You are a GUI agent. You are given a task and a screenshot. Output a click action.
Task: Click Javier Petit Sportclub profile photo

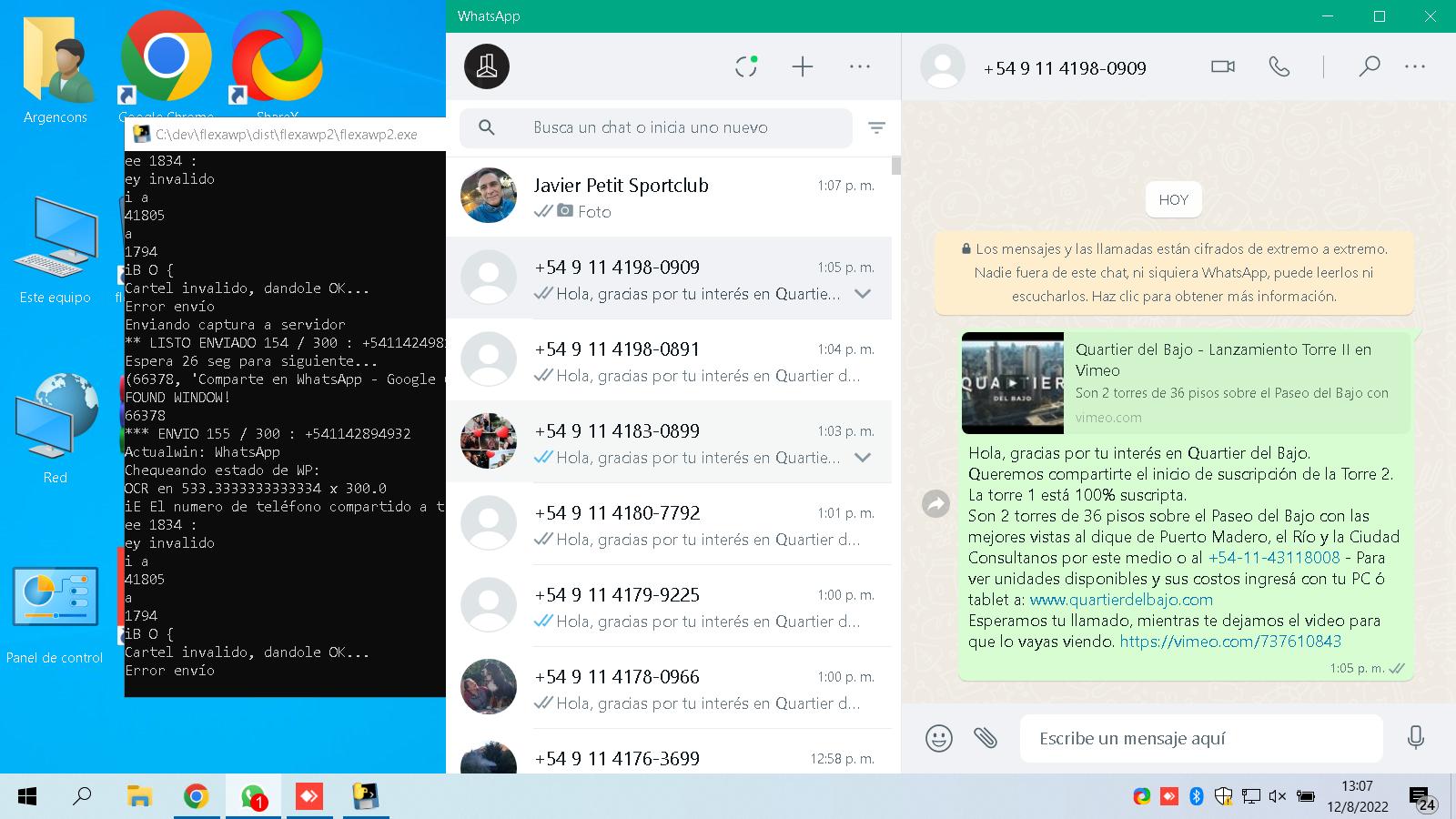click(489, 196)
